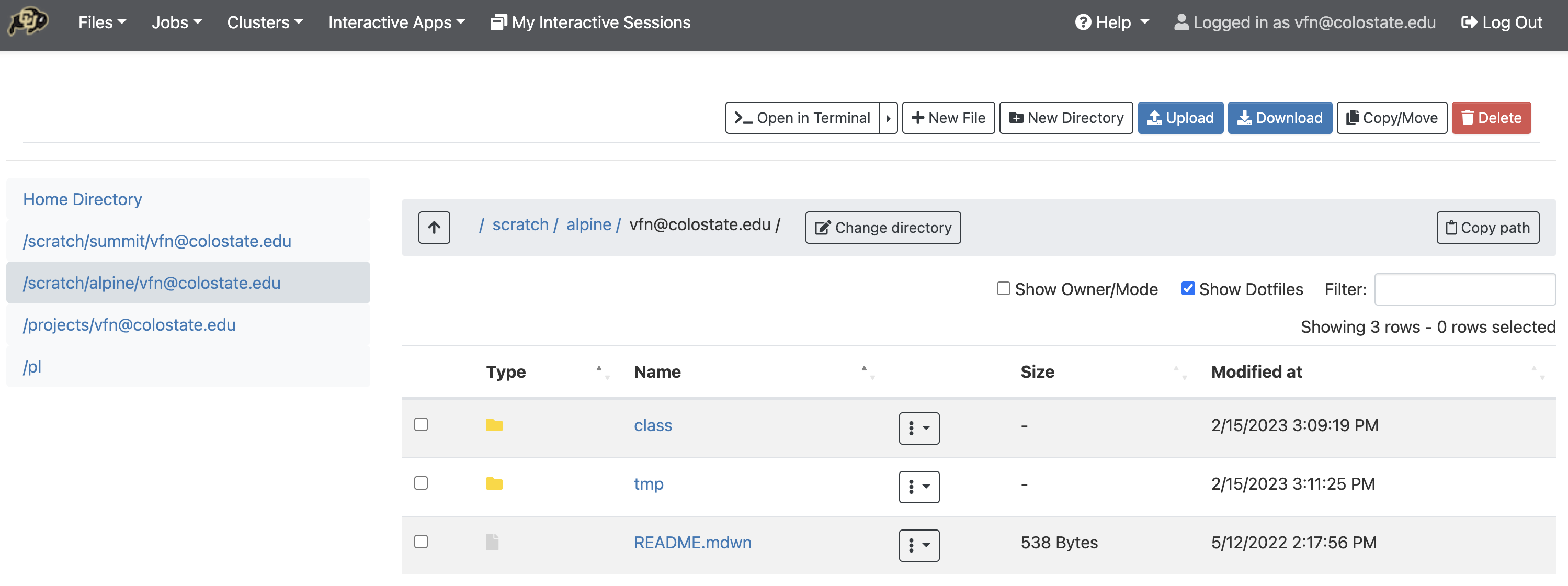The image size is (1568, 586).
Task: Open the Files menu
Action: pyautogui.click(x=101, y=22)
